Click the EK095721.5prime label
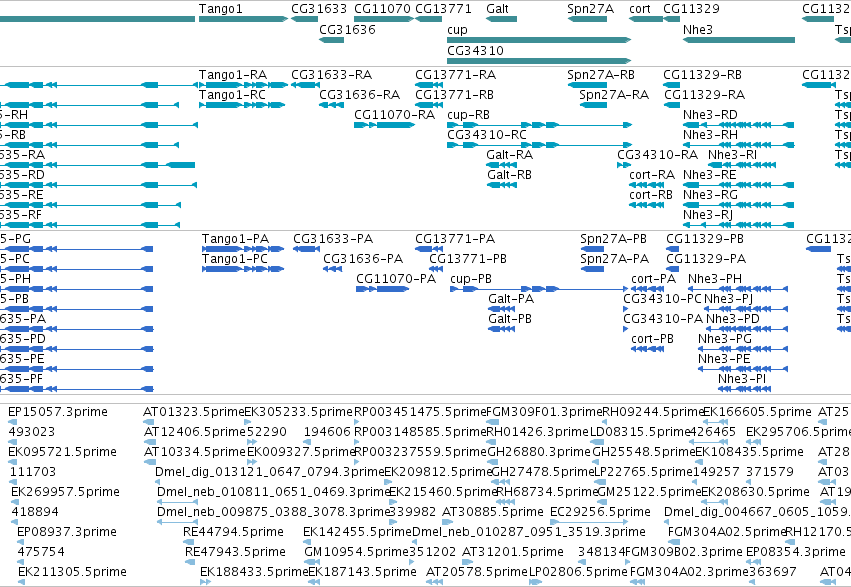The image size is (851, 587). coord(62,452)
